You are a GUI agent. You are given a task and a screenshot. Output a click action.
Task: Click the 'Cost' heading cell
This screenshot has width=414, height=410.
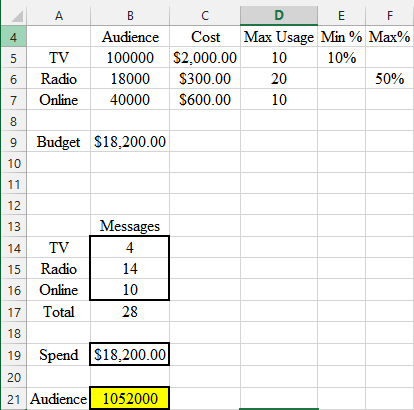coord(205,37)
